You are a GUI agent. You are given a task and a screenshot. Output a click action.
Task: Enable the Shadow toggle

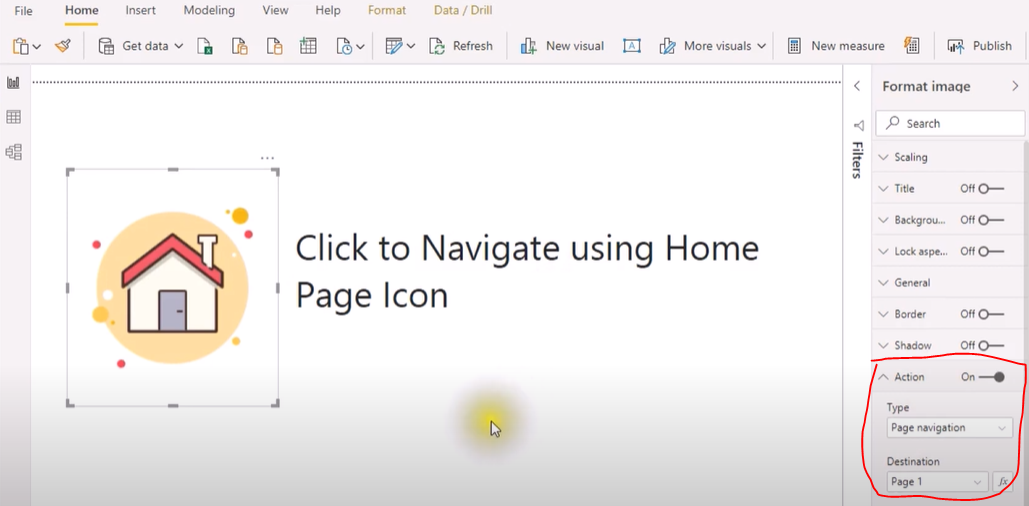click(991, 345)
